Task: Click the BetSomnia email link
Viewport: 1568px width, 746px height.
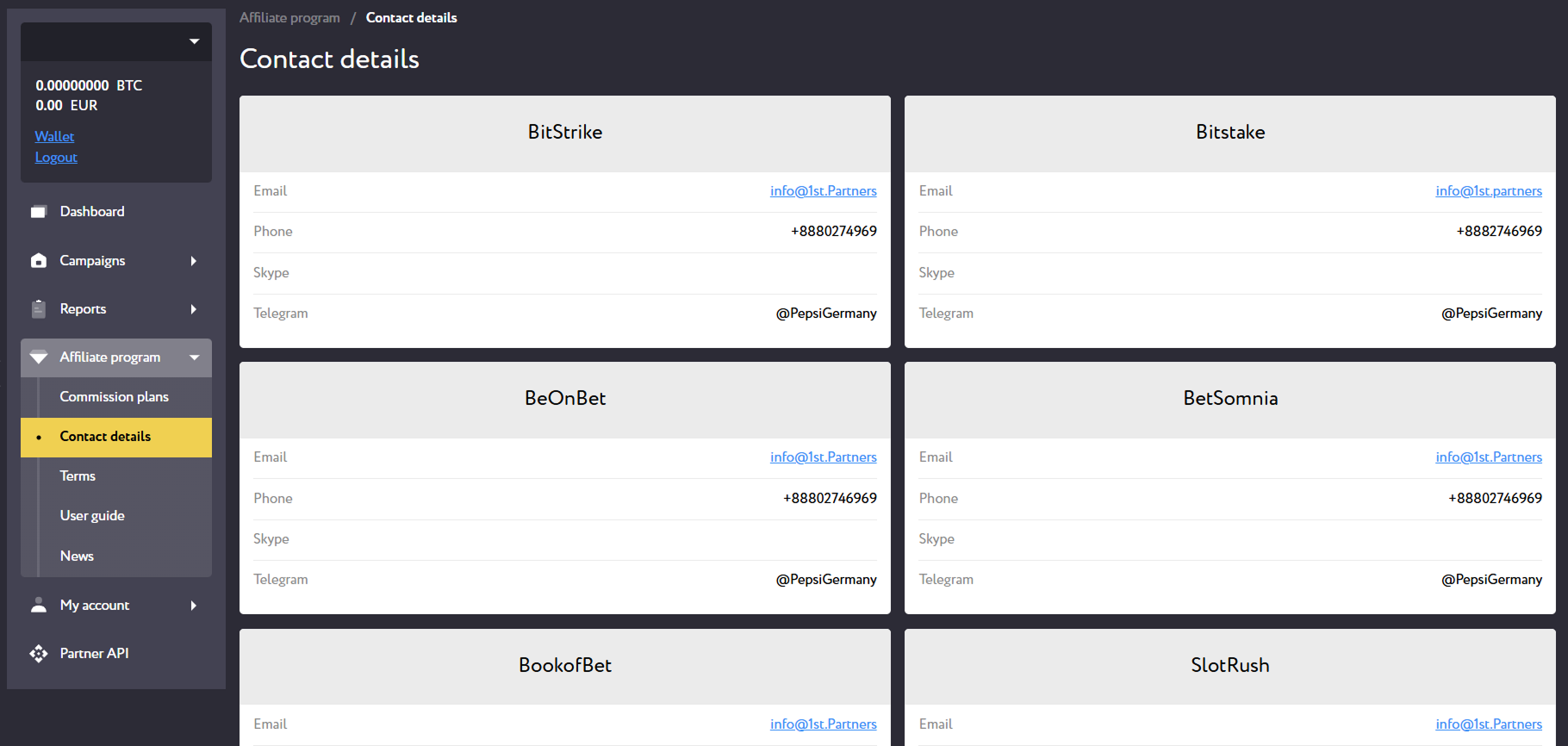Action: 1489,457
